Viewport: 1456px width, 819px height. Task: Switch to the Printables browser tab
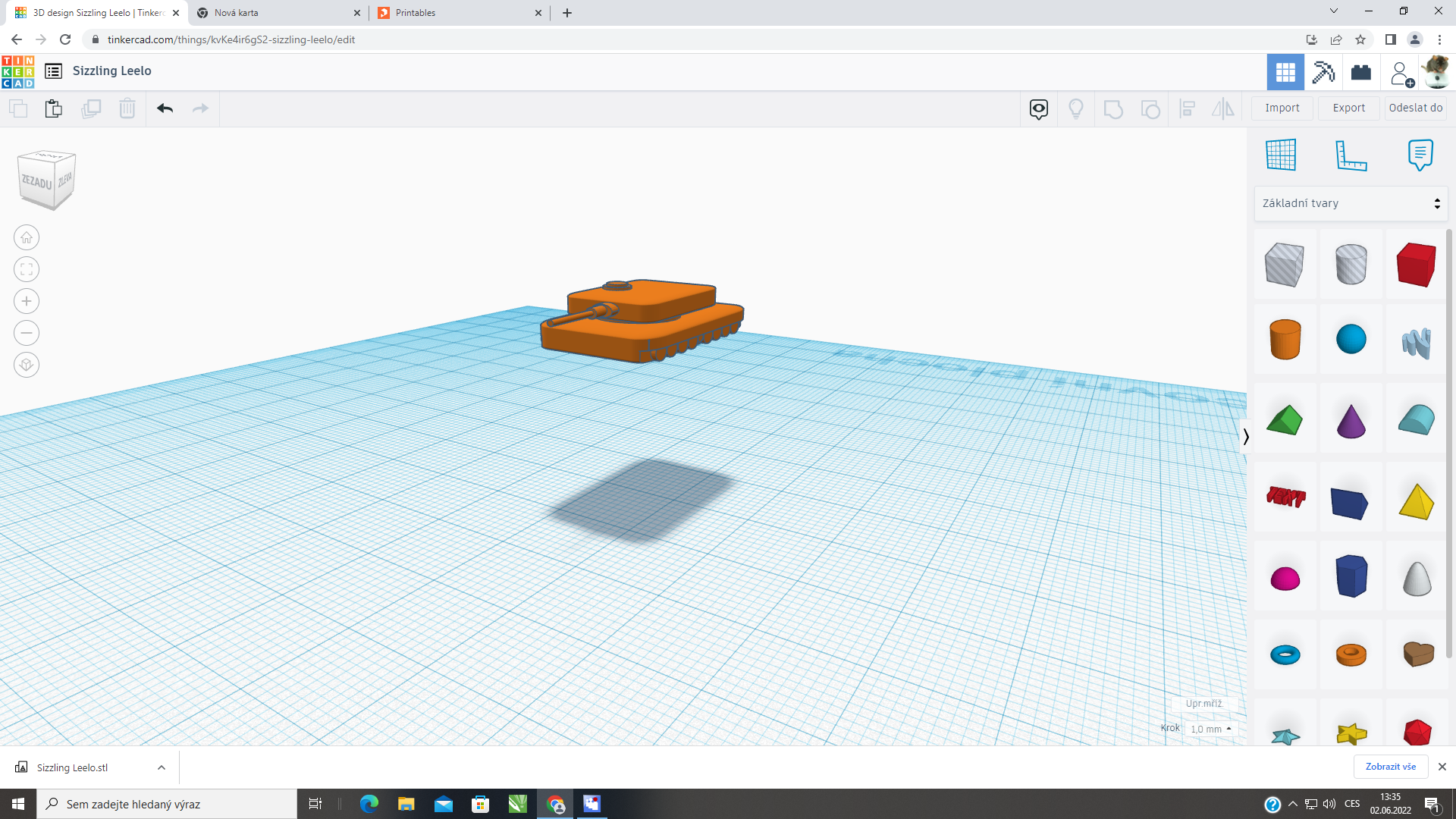coord(461,13)
